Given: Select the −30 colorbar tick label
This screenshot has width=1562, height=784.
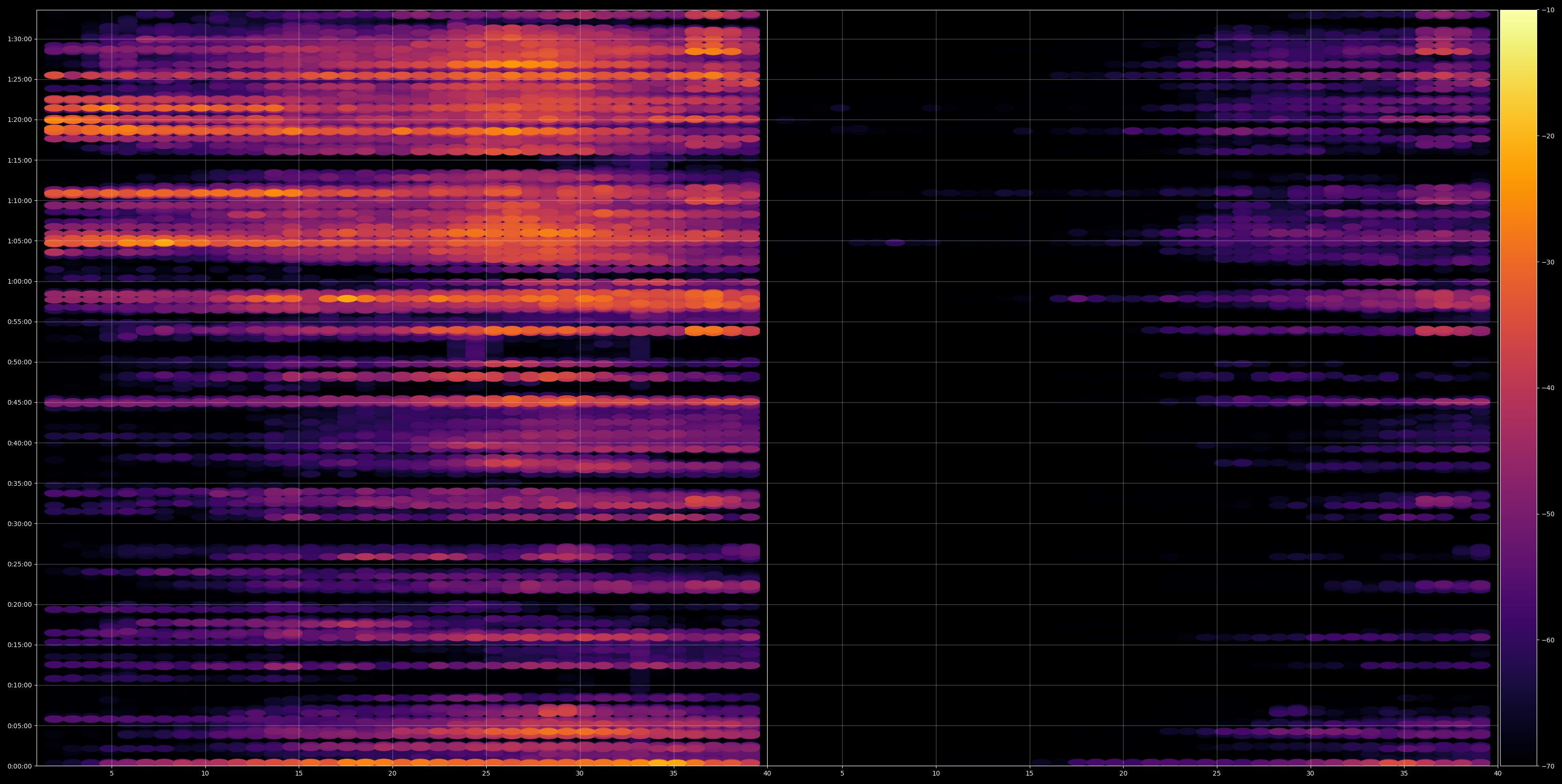Looking at the screenshot, I should click(1548, 262).
